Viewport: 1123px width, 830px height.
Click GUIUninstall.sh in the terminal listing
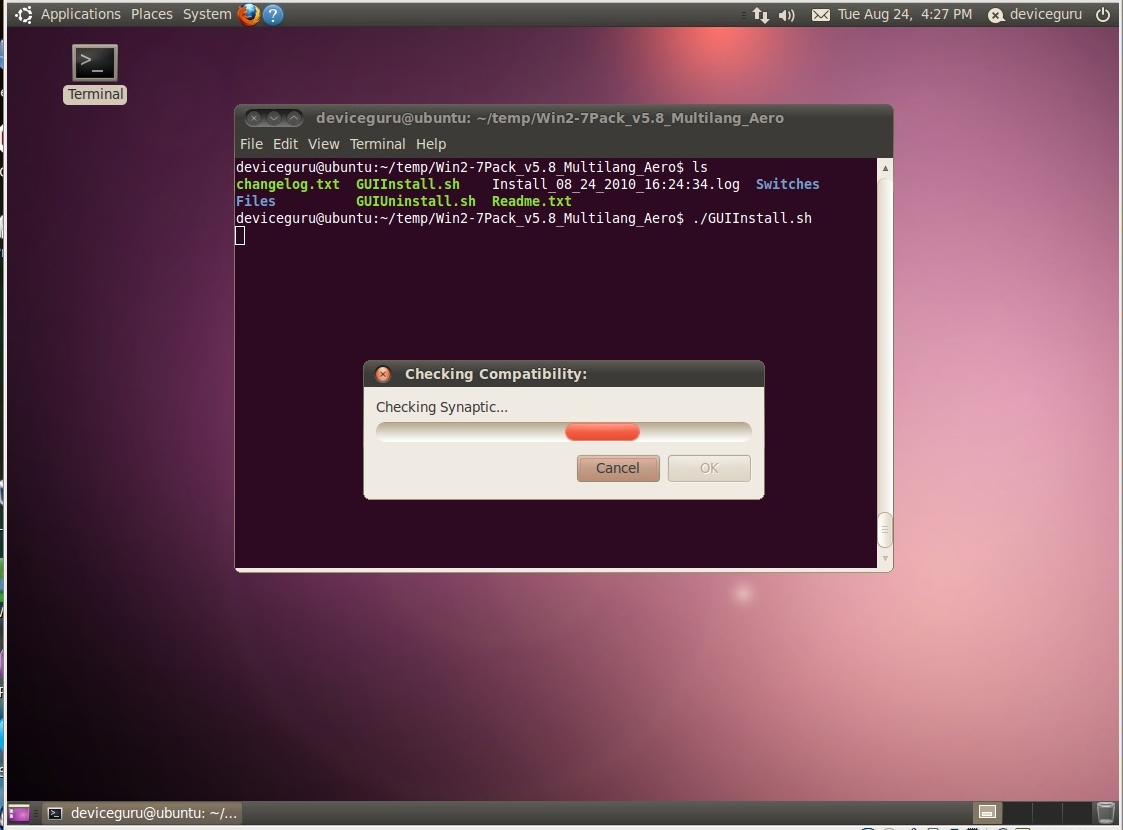[x=416, y=201]
